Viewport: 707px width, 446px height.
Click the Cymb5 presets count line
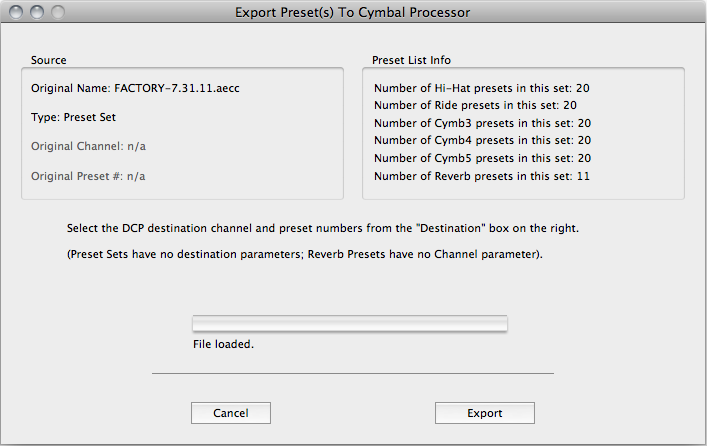point(482,158)
